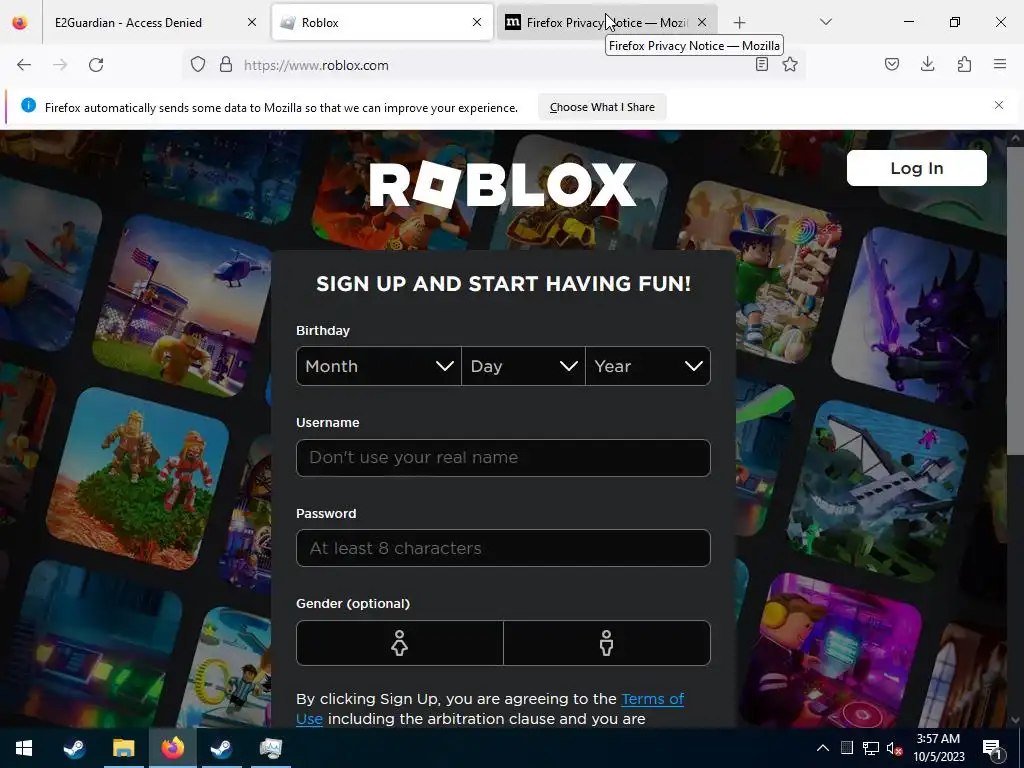Open tracking protection shield icon

pyautogui.click(x=198, y=65)
